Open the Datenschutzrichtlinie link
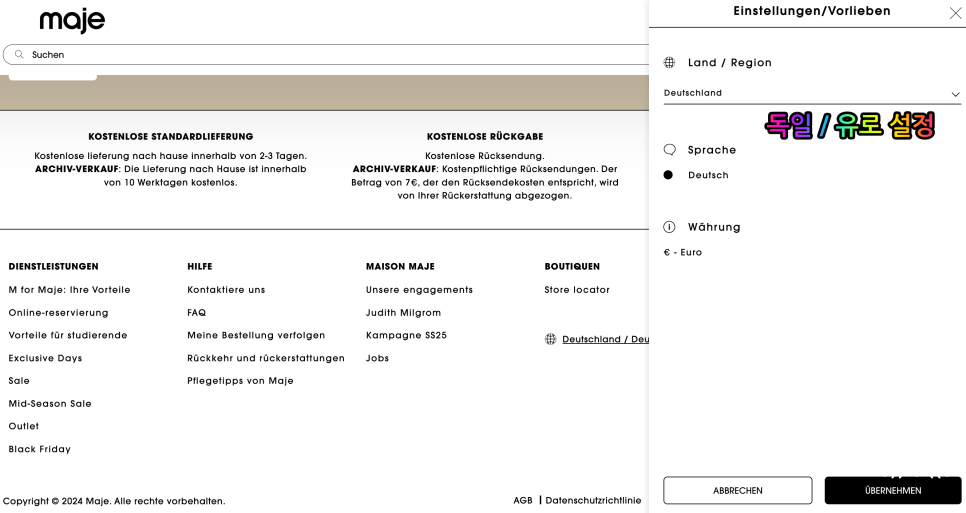 (593, 501)
